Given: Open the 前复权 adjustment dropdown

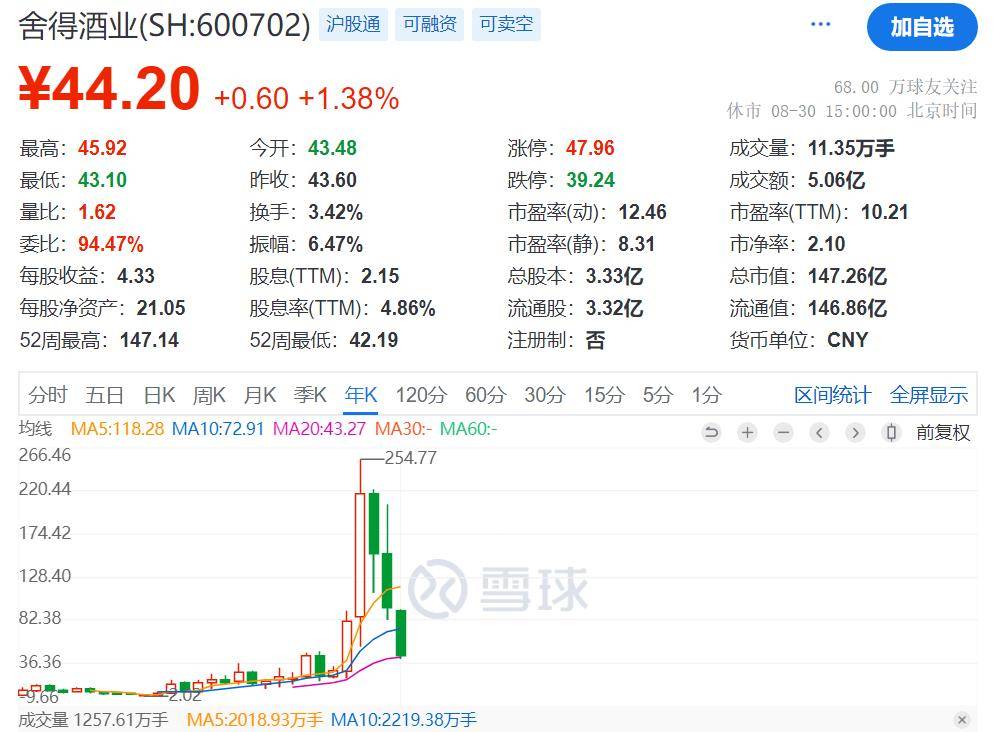Looking at the screenshot, I should point(943,432).
